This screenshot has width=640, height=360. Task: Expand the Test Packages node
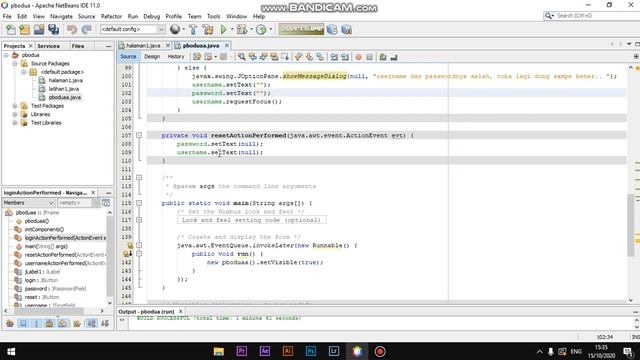[15, 106]
